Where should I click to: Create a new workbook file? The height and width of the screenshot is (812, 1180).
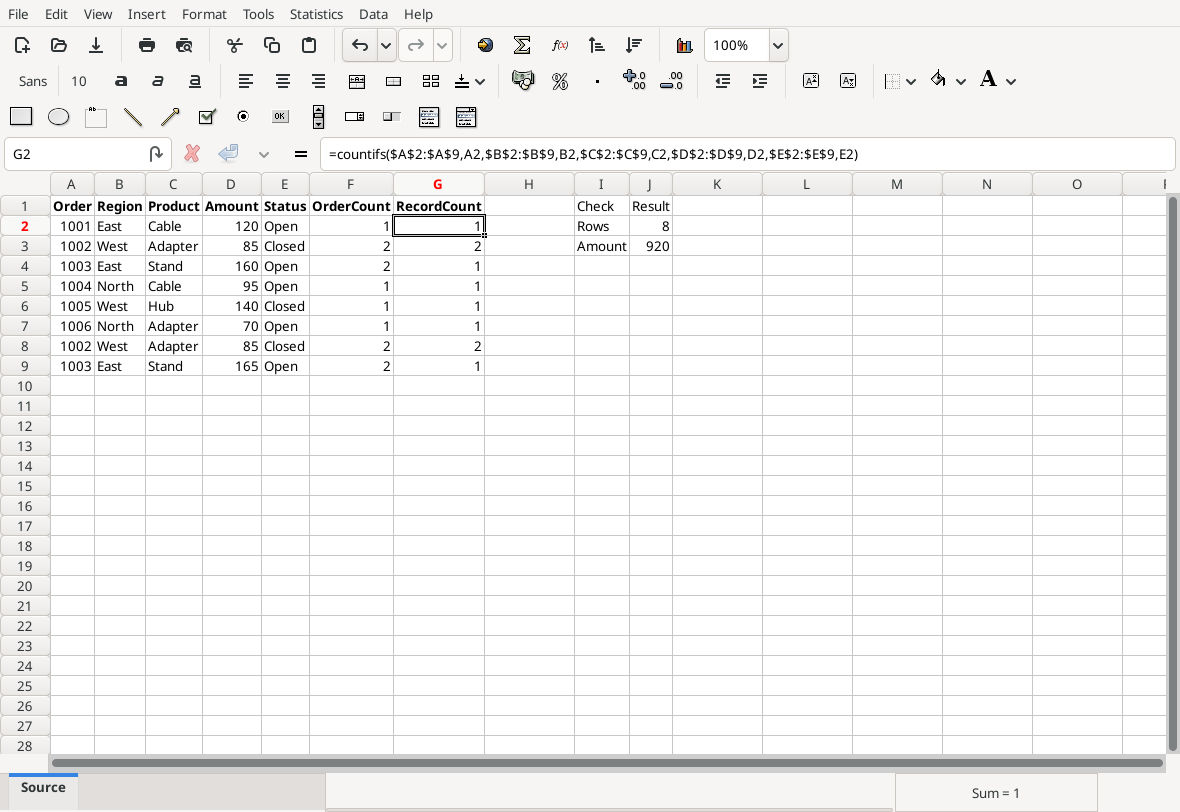[22, 45]
